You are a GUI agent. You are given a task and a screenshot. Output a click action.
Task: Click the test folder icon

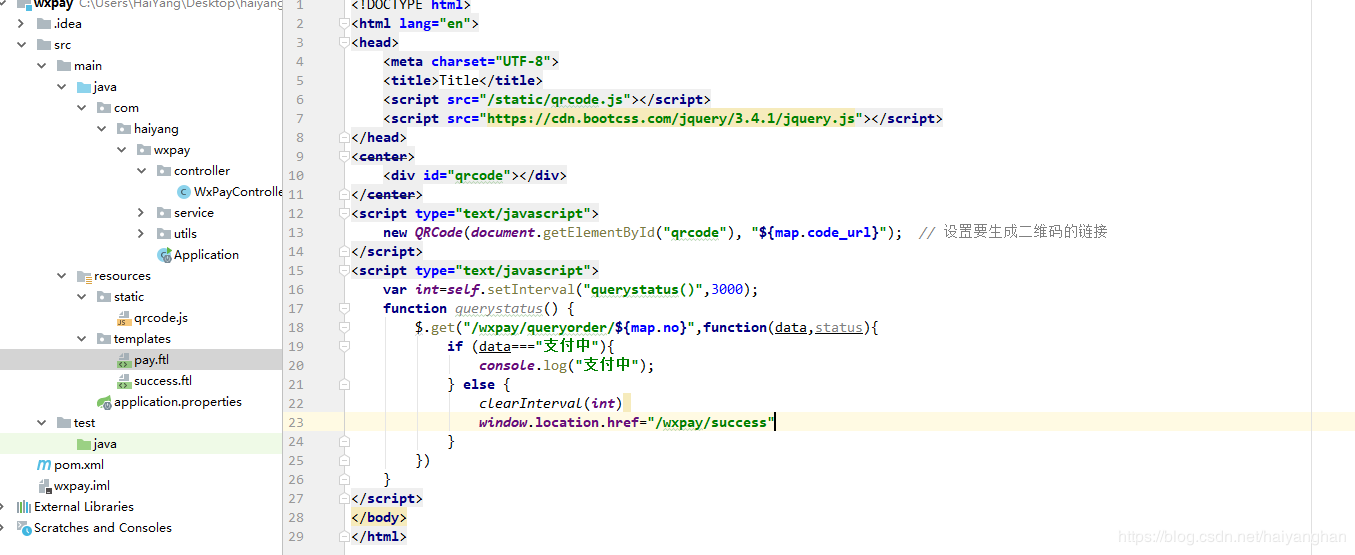pyautogui.click(x=64, y=423)
